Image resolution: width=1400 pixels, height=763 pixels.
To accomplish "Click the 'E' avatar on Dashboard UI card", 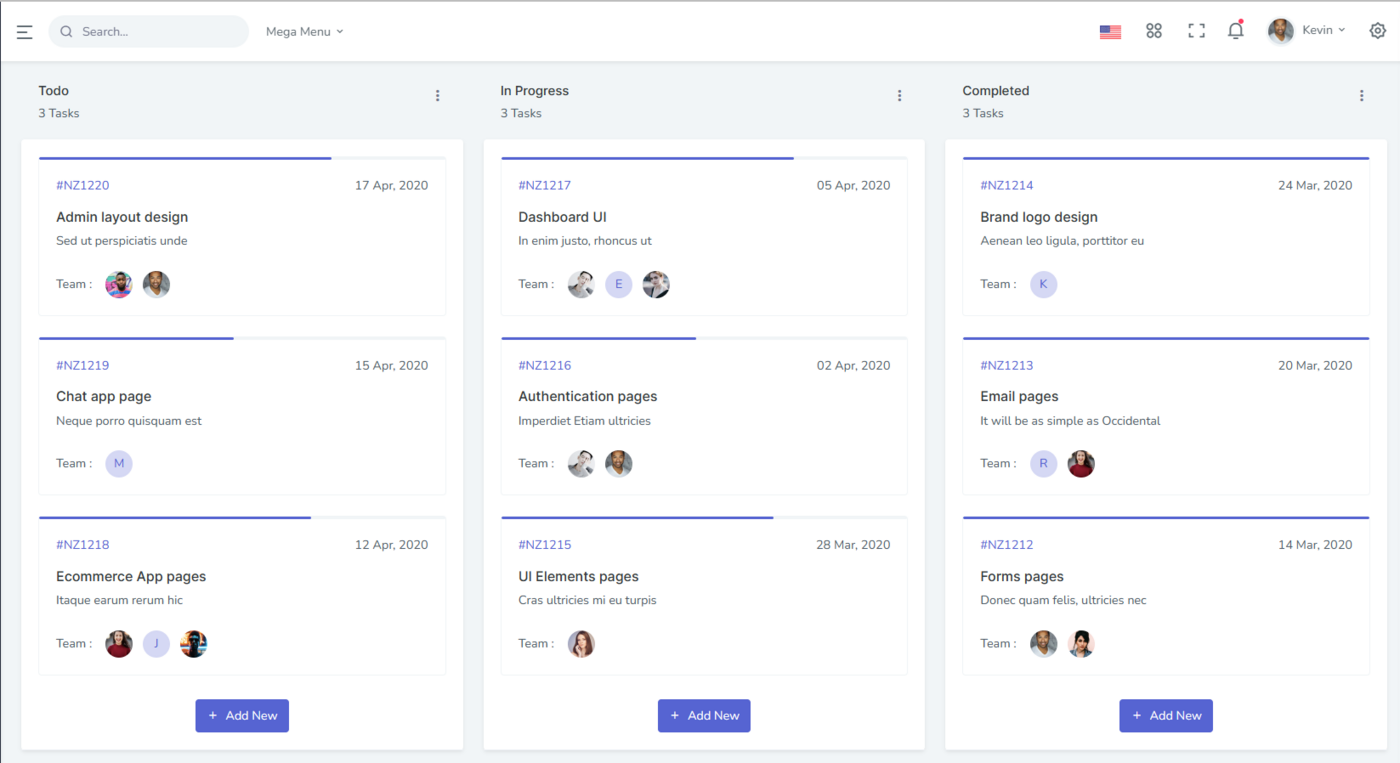I will [x=619, y=285].
